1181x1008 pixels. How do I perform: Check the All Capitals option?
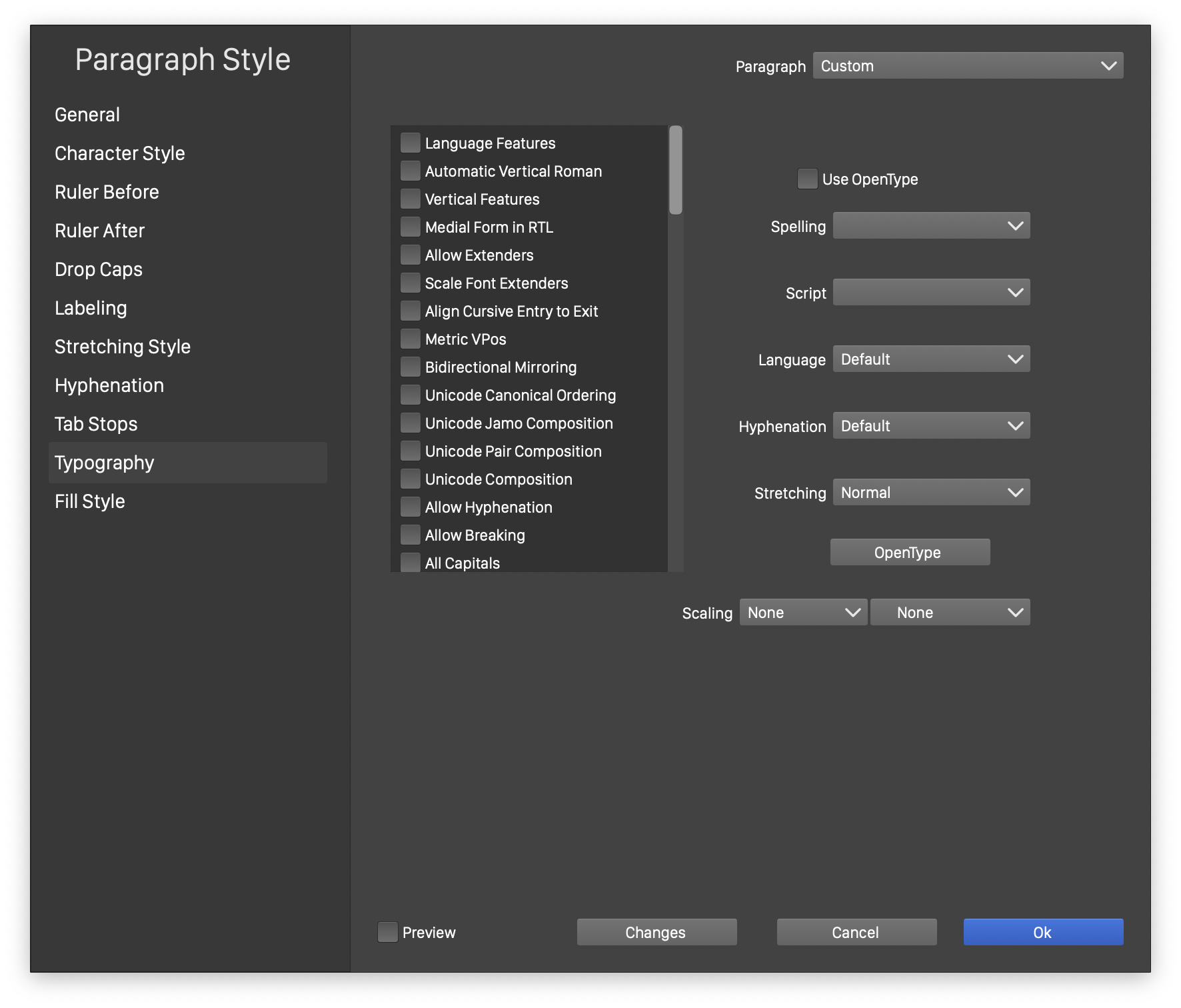(410, 562)
